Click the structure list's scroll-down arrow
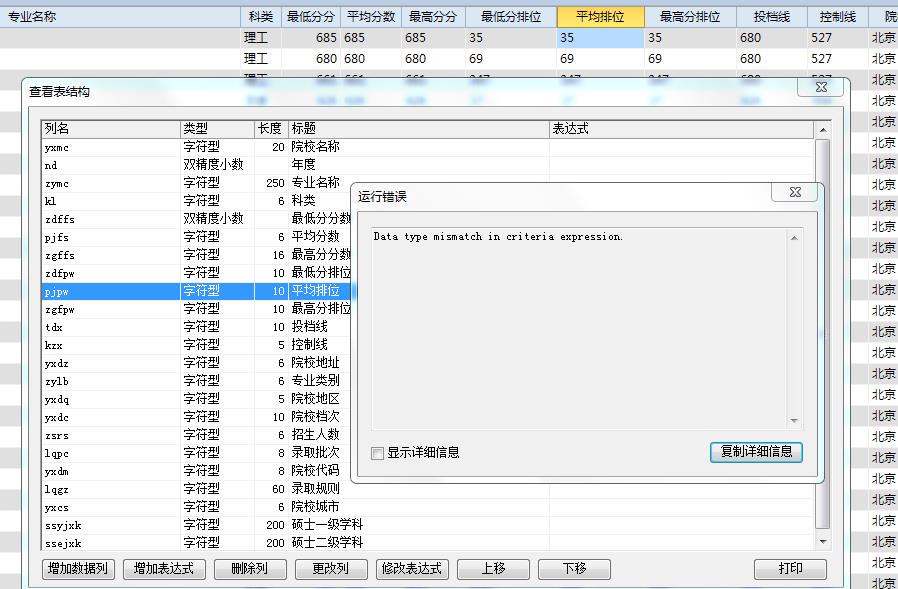The width and height of the screenshot is (898, 589). coord(823,542)
